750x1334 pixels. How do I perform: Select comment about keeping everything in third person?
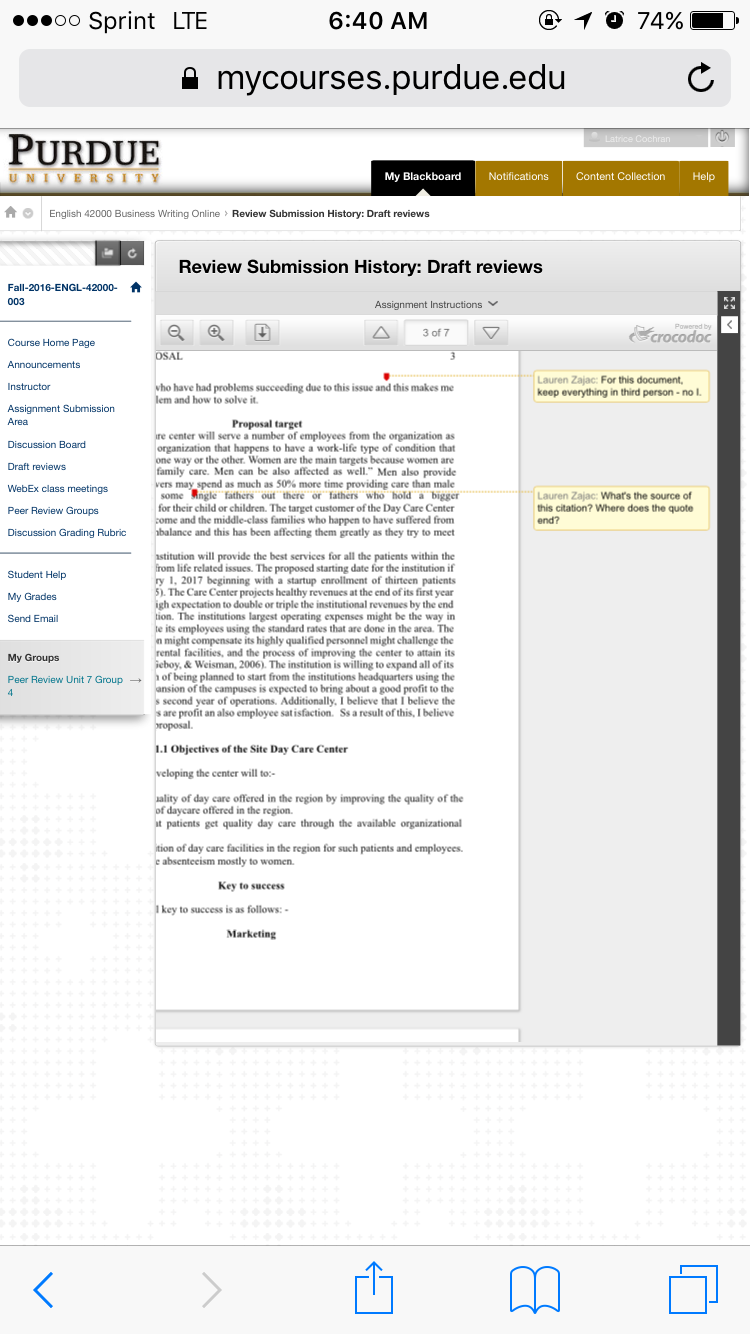point(621,386)
